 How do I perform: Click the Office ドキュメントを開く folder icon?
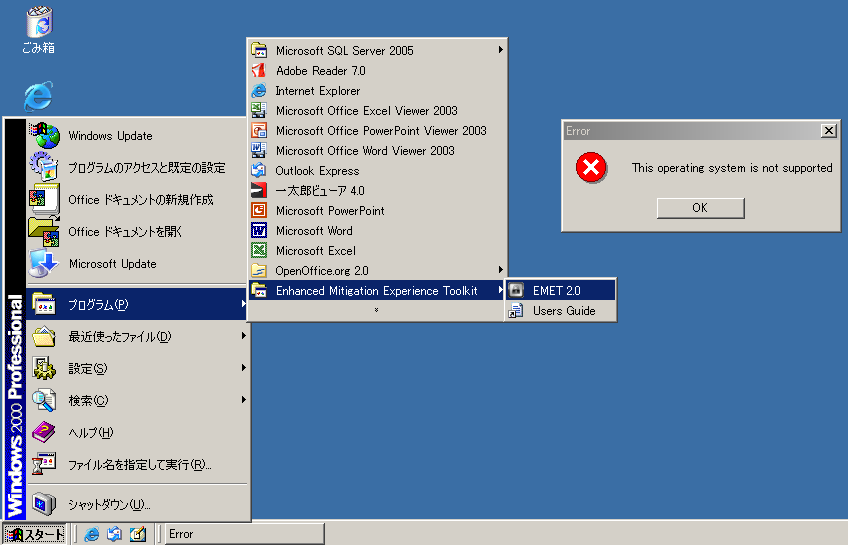(44, 231)
